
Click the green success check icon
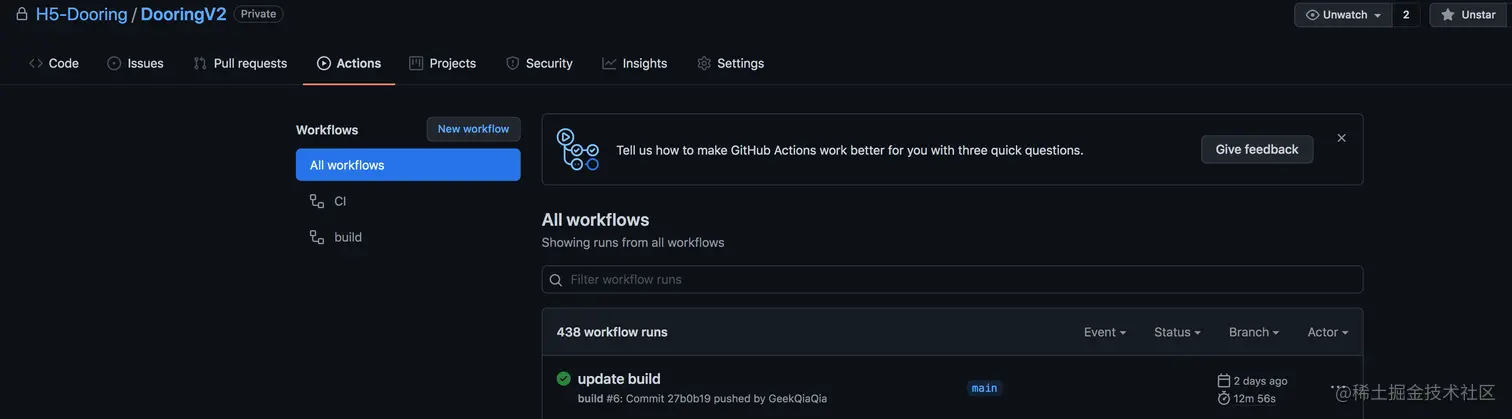pyautogui.click(x=564, y=379)
